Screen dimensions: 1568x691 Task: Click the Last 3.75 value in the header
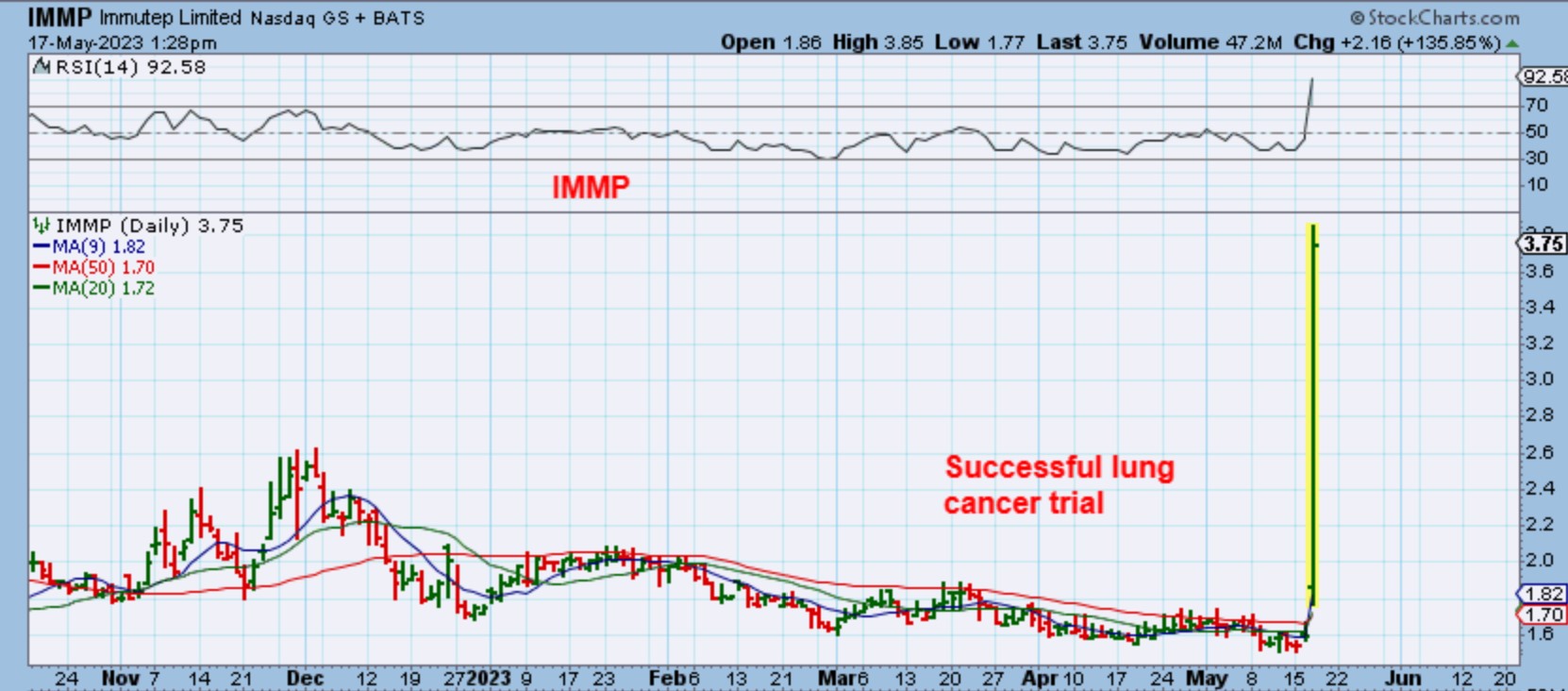tap(1081, 42)
